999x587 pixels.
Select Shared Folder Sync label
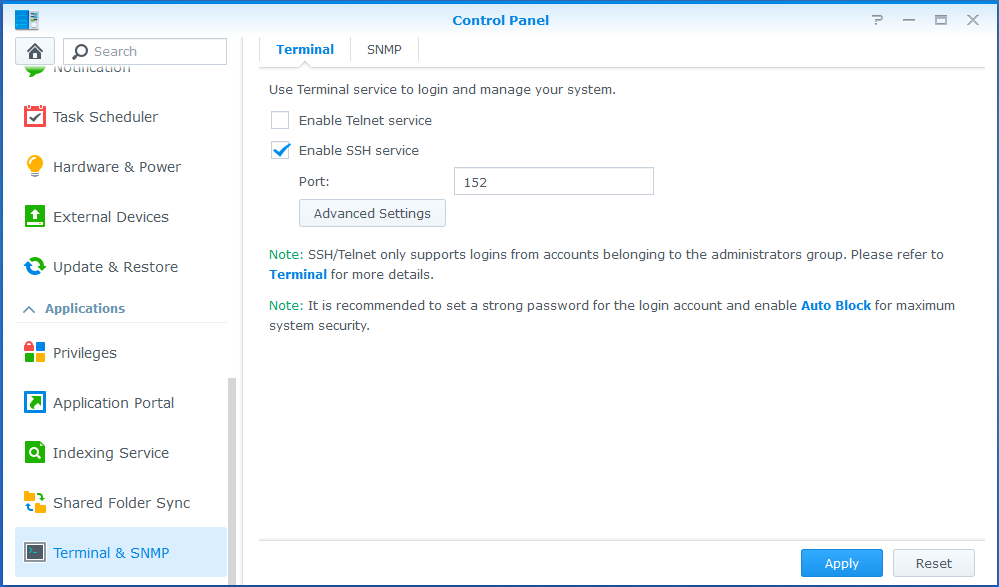click(x=122, y=502)
